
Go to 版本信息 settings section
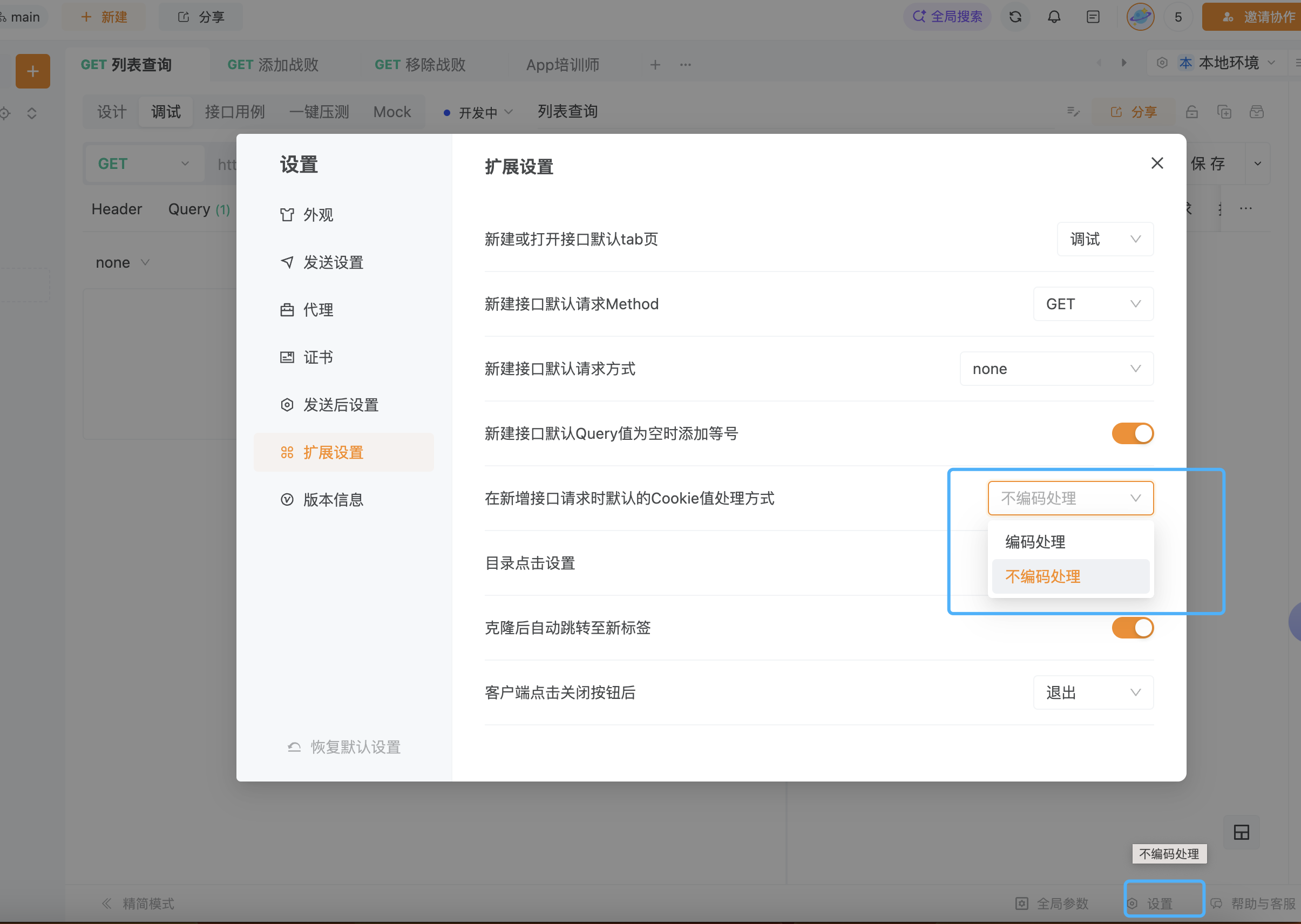click(x=333, y=500)
